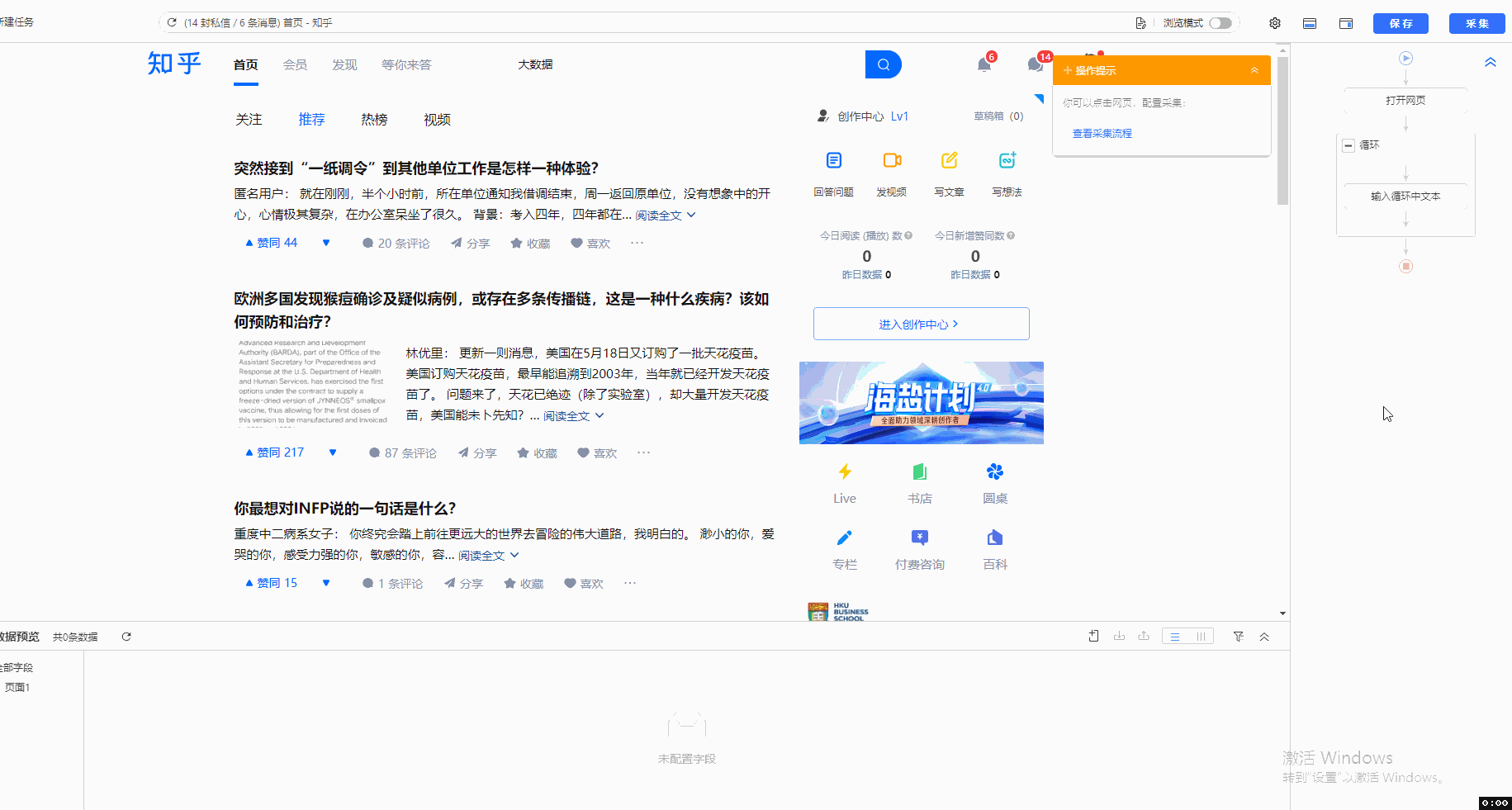This screenshot has width=1512, height=810.
Task: Upvote the answer with 赞同 44
Action: (x=271, y=243)
